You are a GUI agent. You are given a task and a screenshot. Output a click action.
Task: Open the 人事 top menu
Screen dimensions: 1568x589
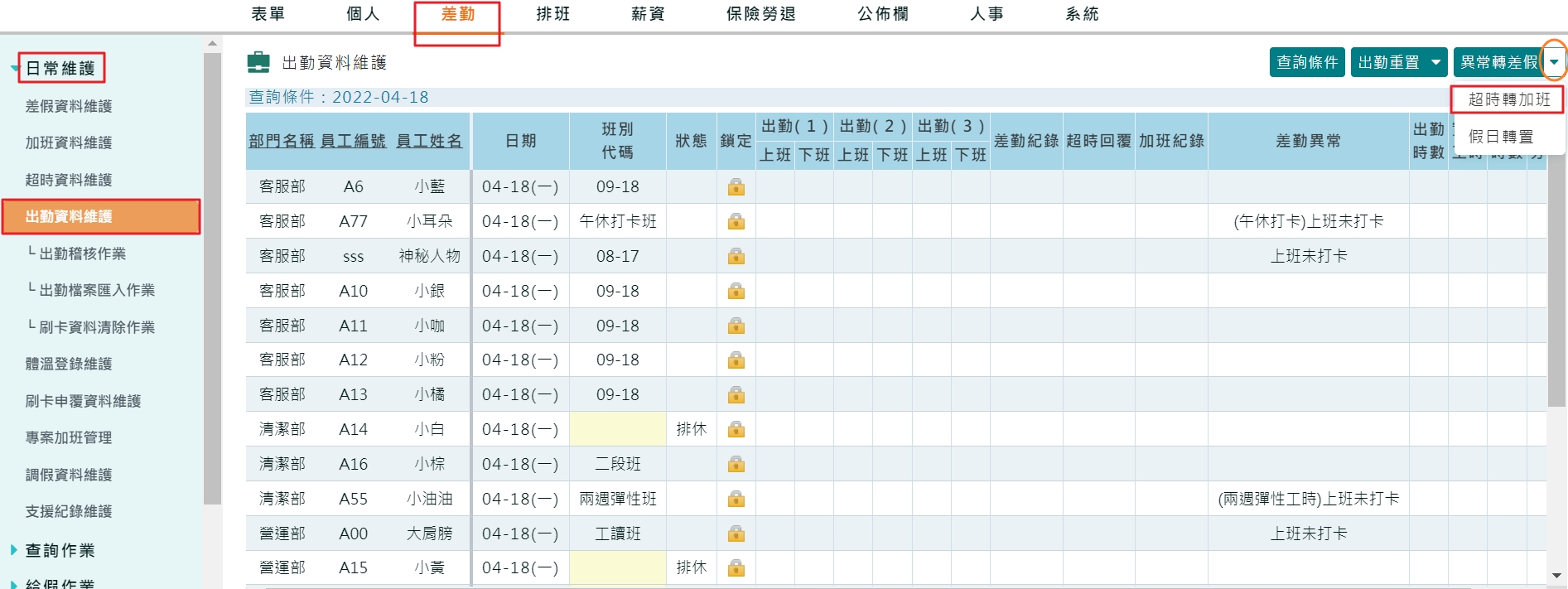coord(987,14)
